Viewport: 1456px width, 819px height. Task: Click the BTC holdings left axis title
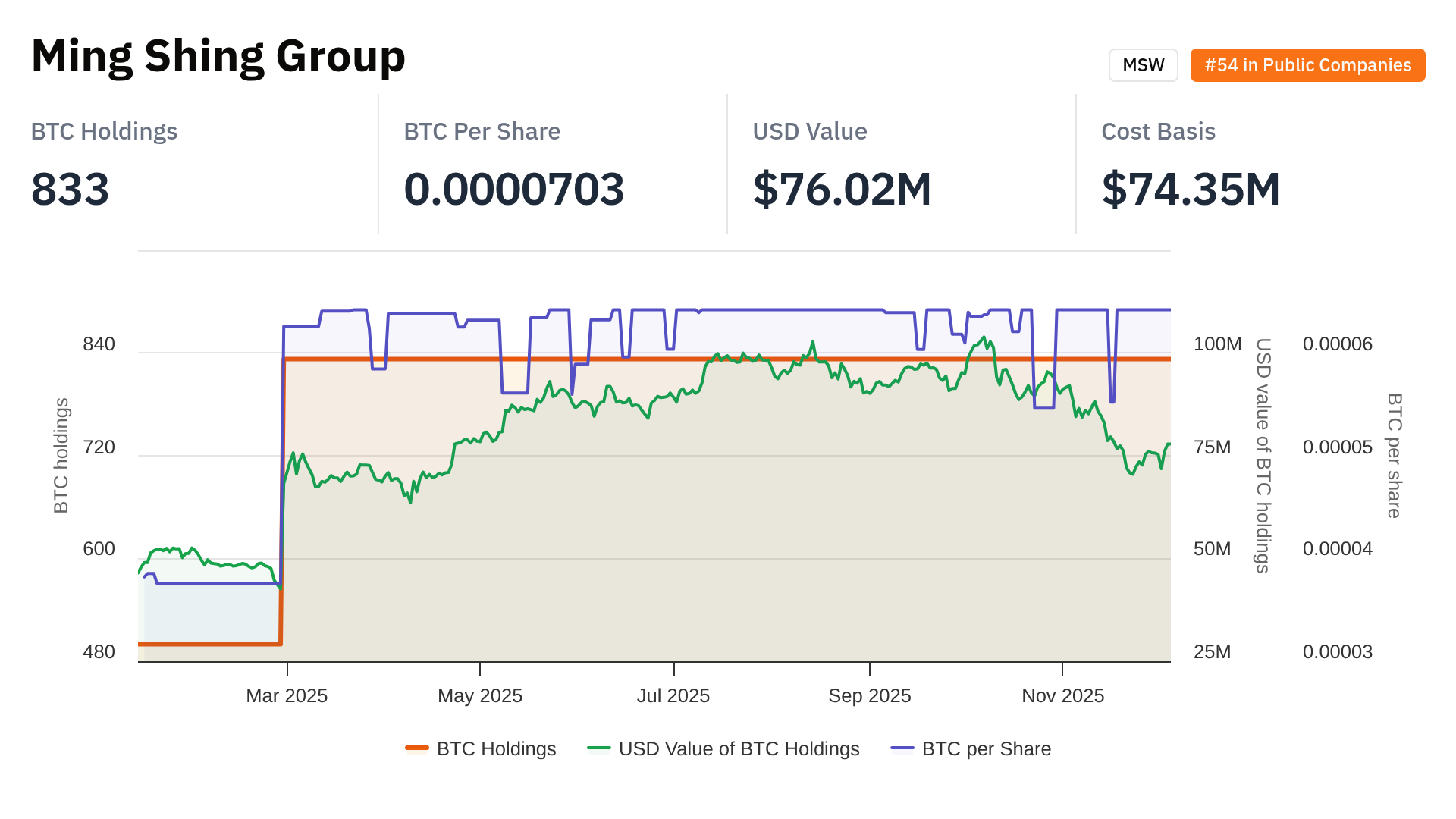coord(61,455)
